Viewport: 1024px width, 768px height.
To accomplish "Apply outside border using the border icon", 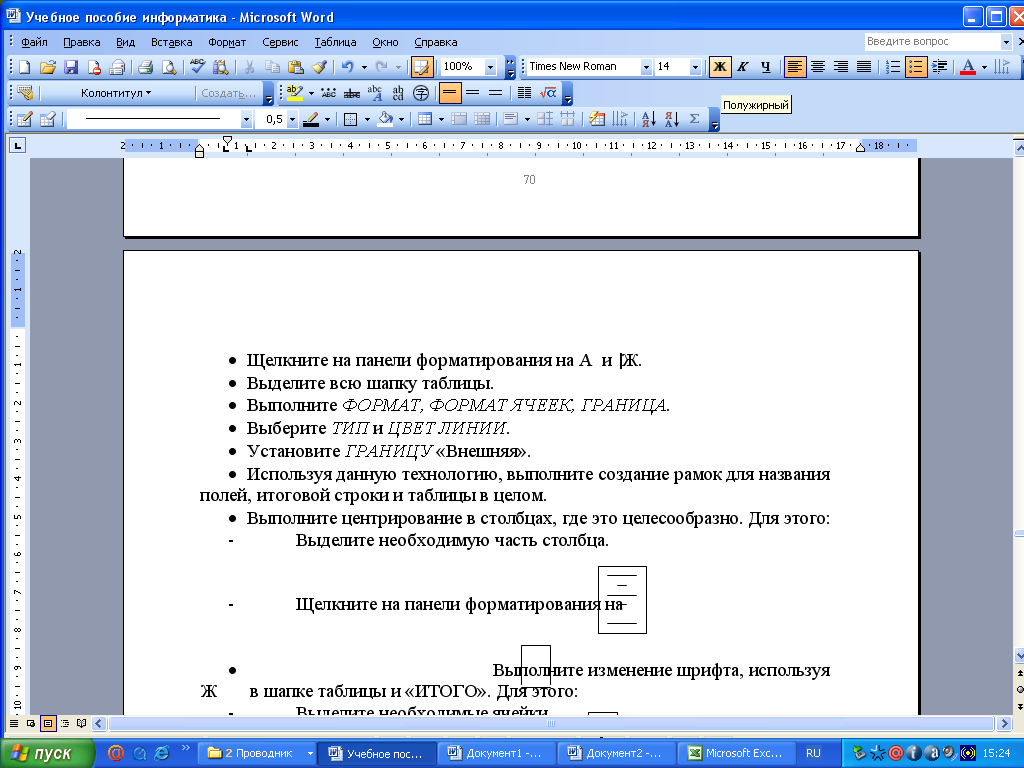I will (351, 120).
